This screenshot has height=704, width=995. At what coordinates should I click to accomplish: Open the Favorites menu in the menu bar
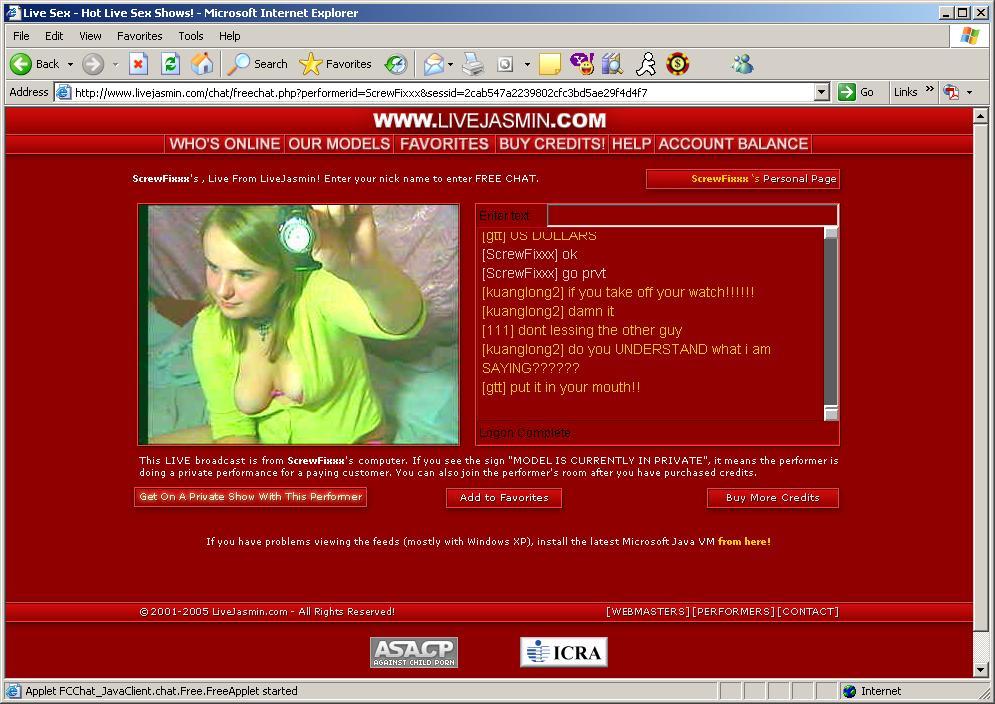(x=140, y=36)
